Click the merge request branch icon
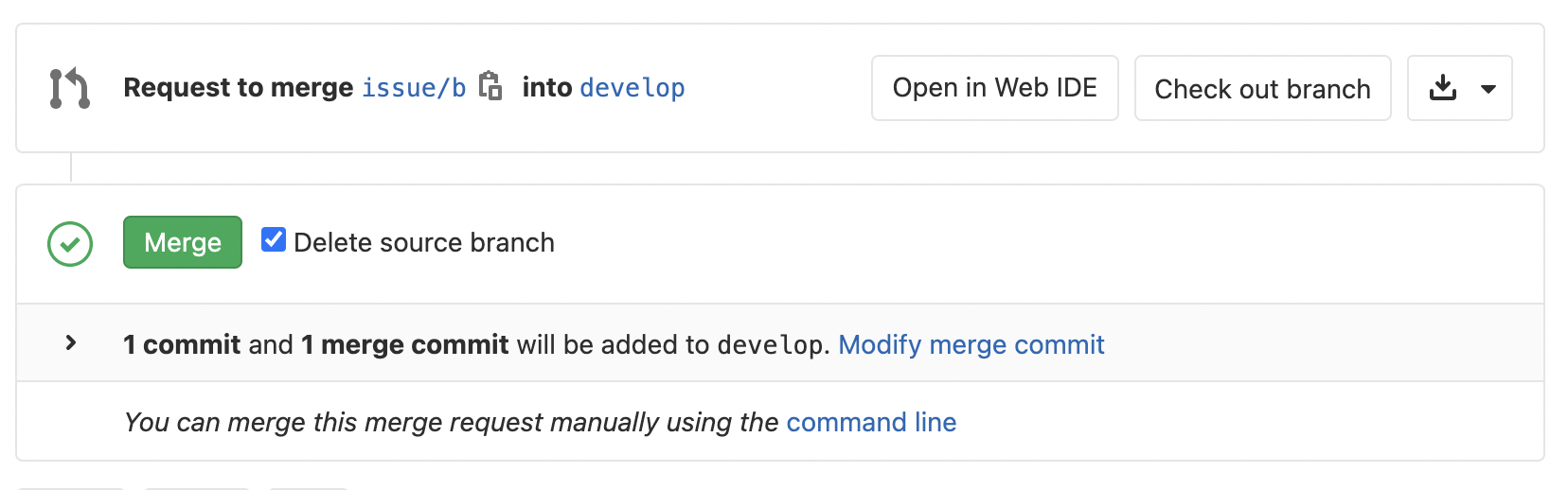The image size is (1568, 490). coord(69,88)
